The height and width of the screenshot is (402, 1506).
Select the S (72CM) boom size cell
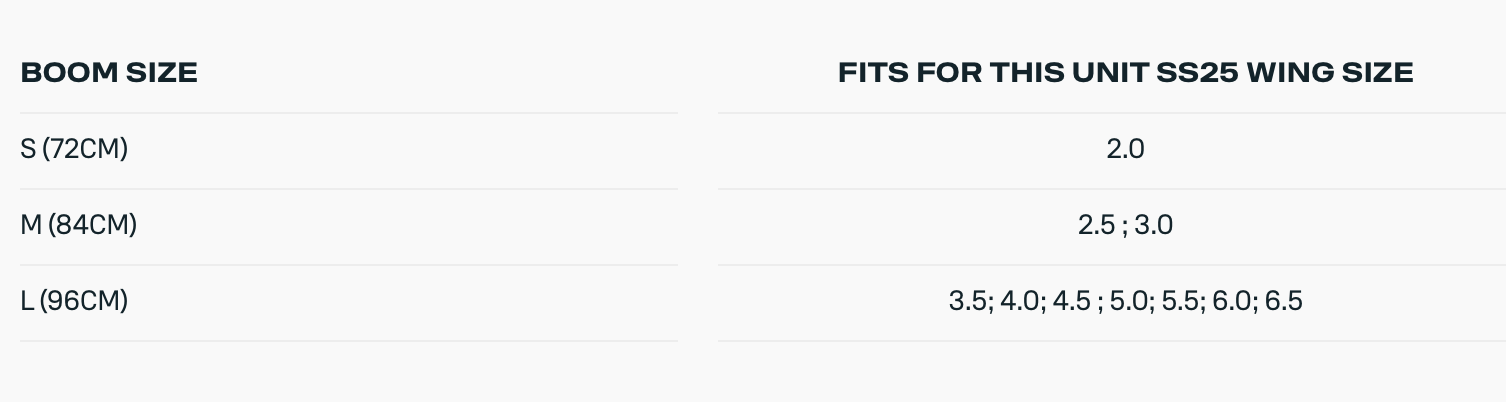point(74,150)
